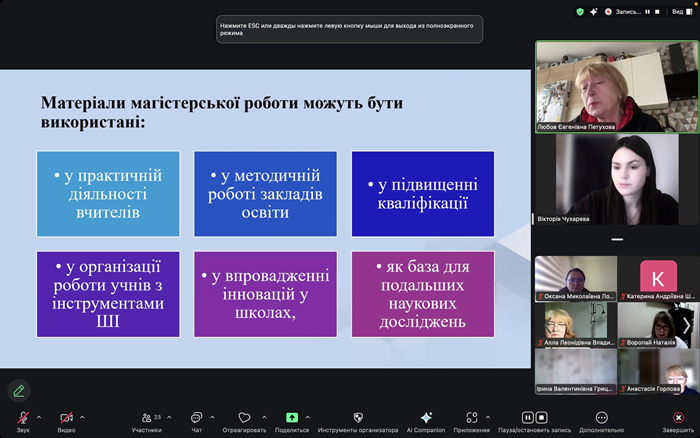Expand video options arrow next to Видео
This screenshot has width=700, height=438.
[82, 417]
